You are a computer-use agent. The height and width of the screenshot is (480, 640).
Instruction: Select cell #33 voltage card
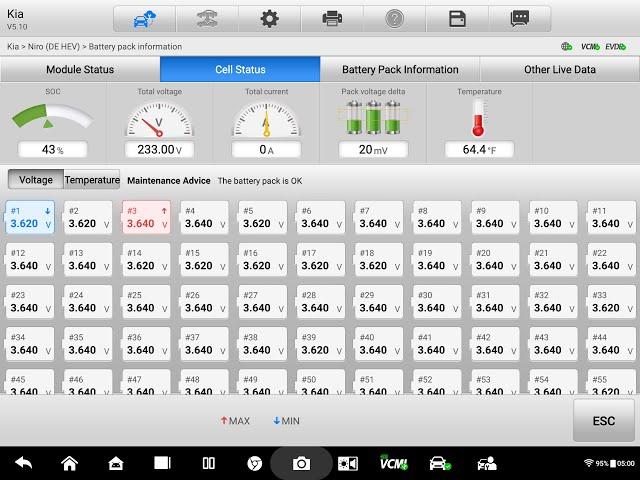point(611,302)
